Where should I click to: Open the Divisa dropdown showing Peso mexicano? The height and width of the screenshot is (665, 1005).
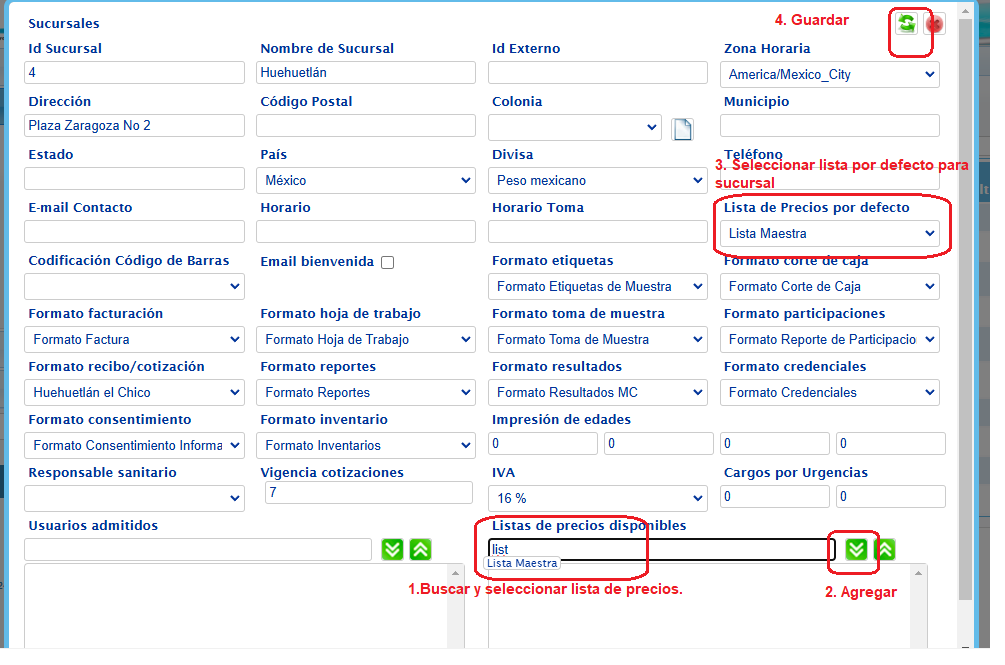coord(597,181)
